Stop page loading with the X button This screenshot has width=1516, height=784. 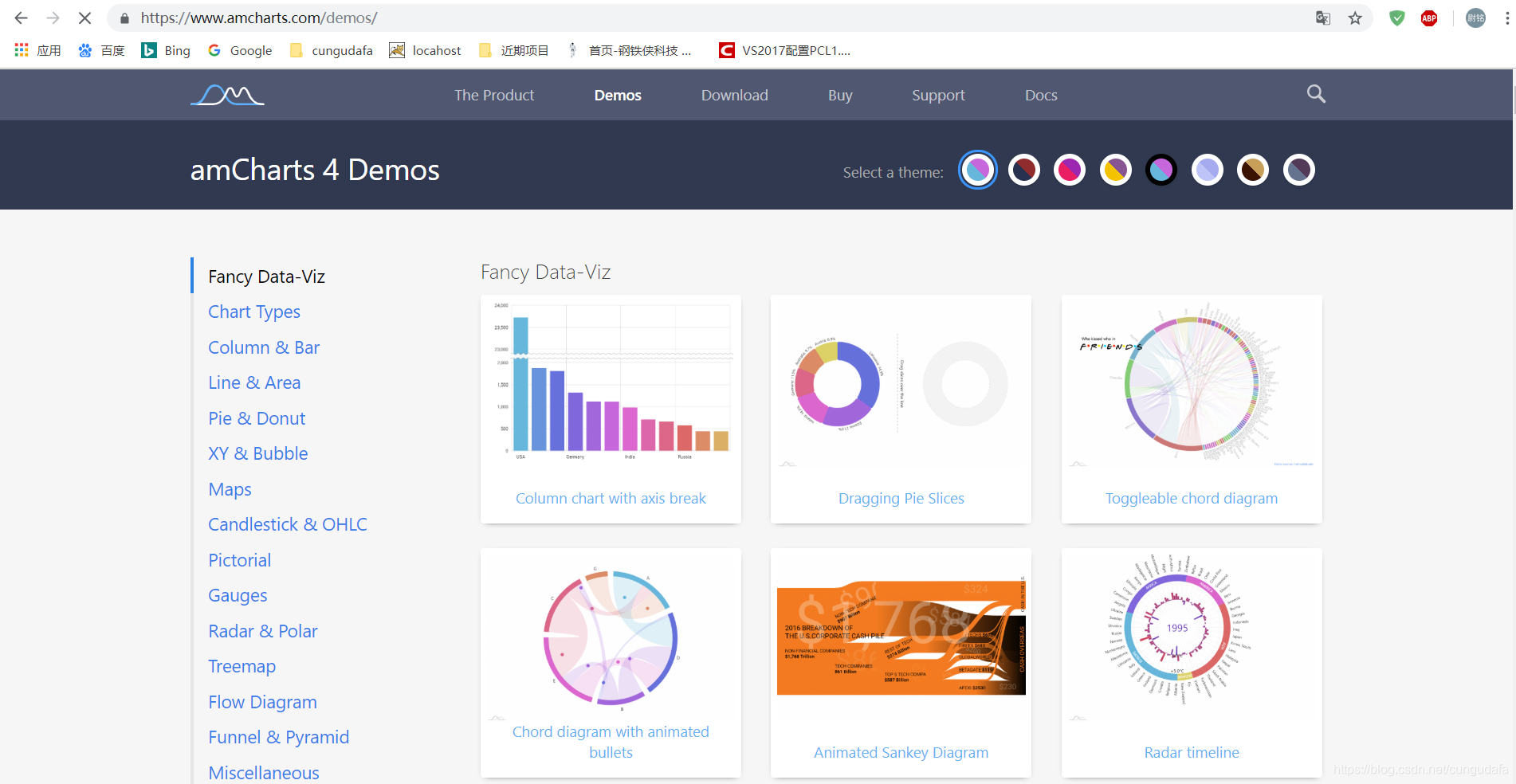[84, 18]
